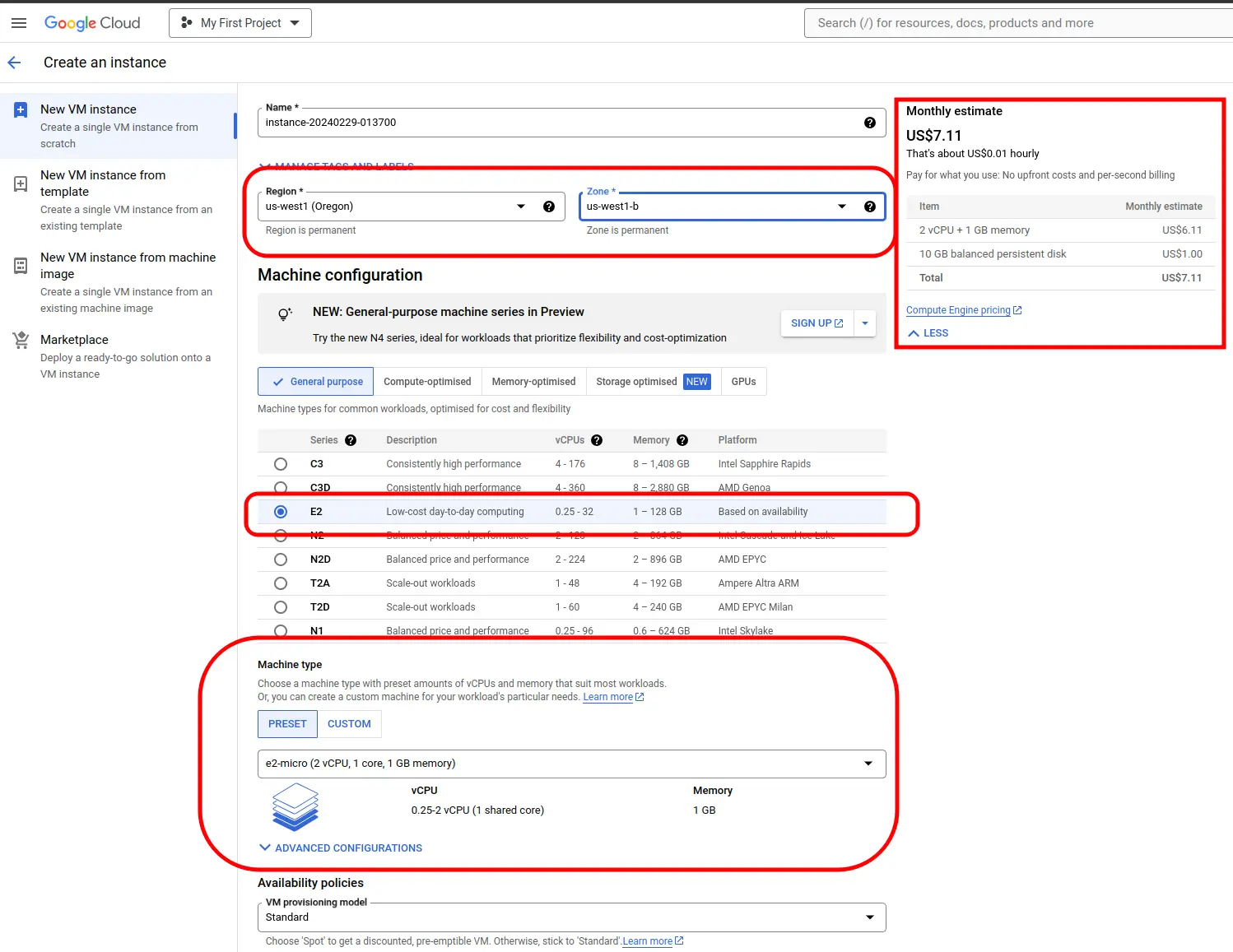Open help icon for Zone field
Image resolution: width=1233 pixels, height=952 pixels.
click(869, 207)
